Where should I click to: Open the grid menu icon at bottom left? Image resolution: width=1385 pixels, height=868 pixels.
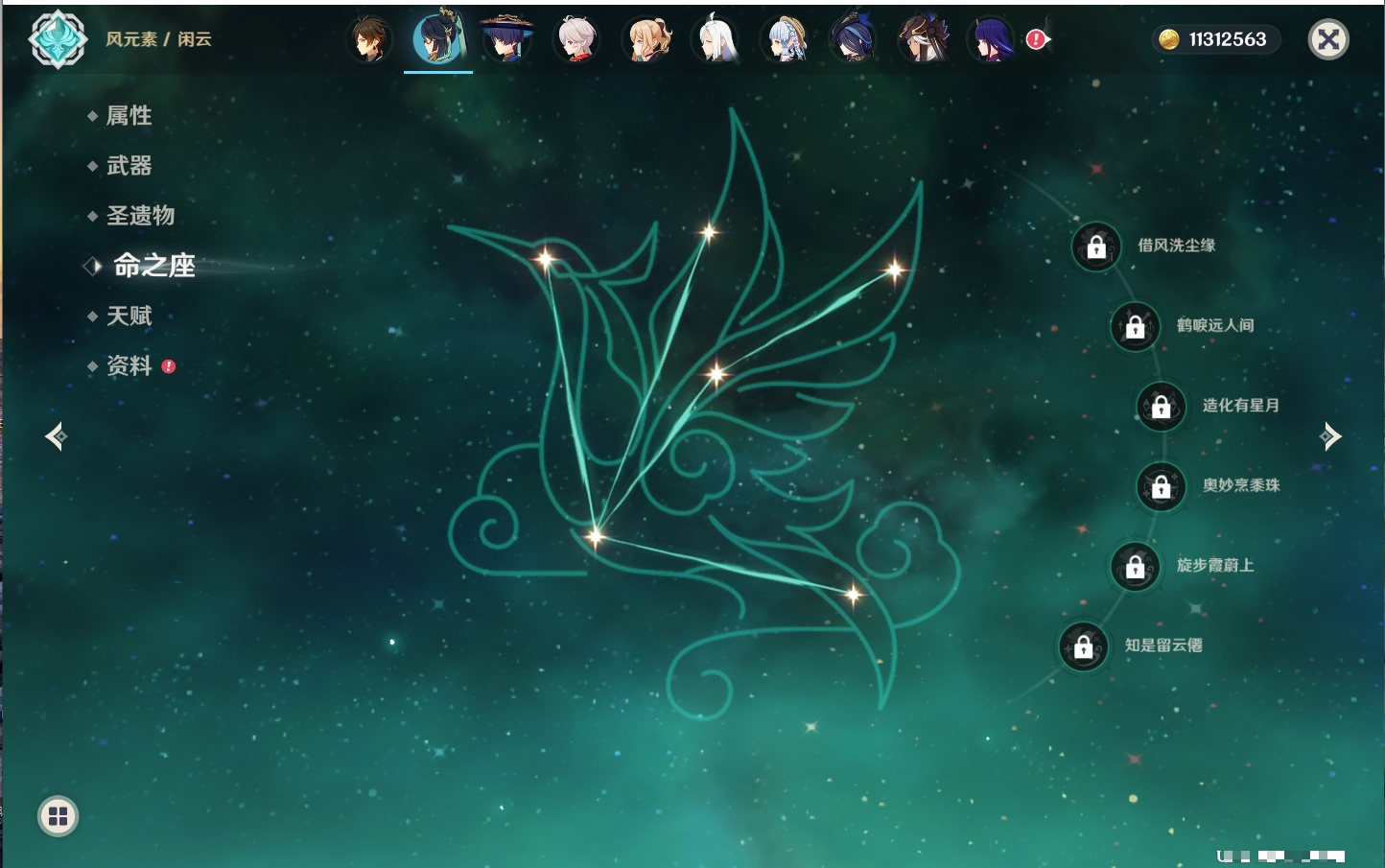click(58, 816)
